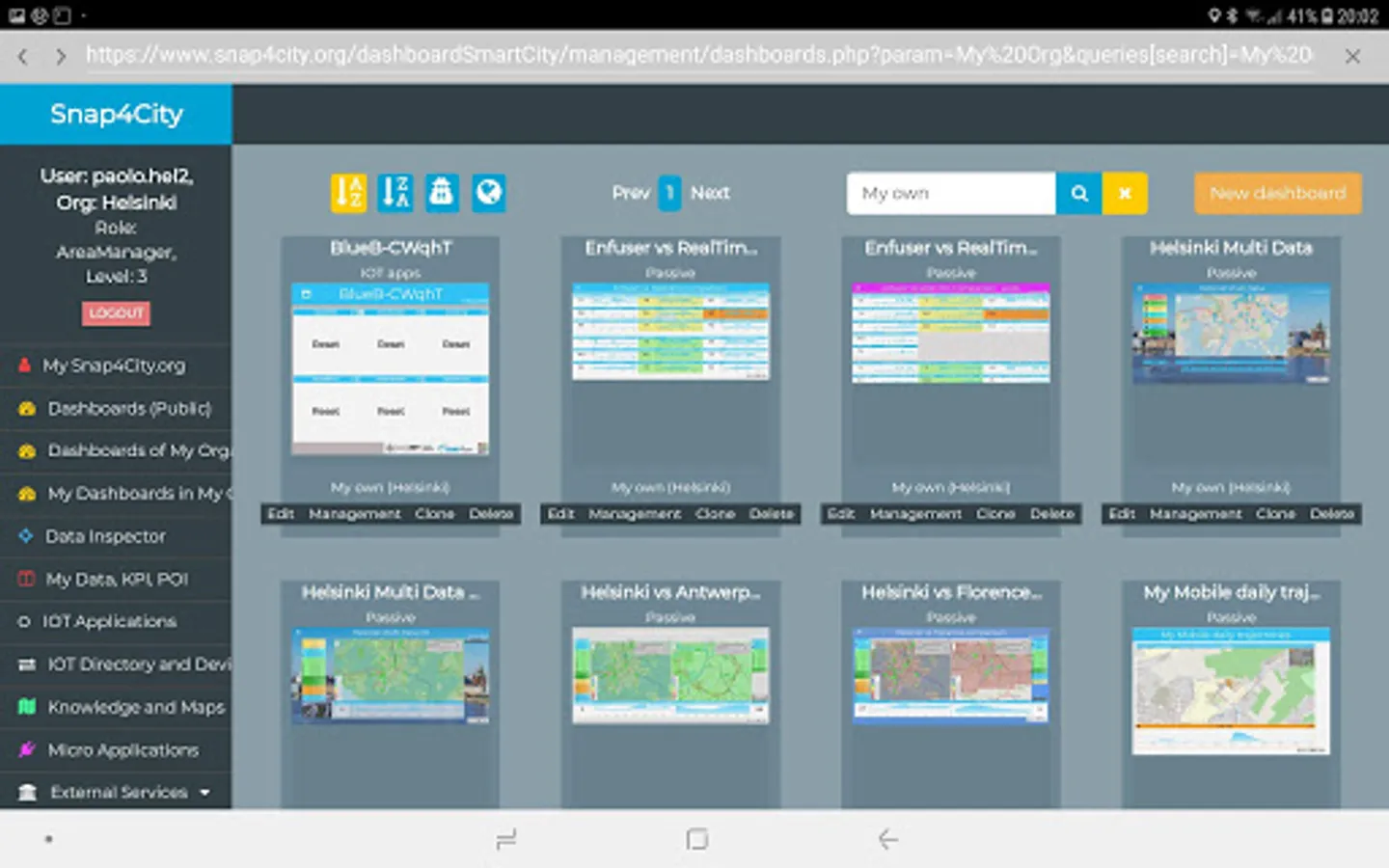The height and width of the screenshot is (868, 1389).
Task: Clear search with yellow X button
Action: point(1125,194)
